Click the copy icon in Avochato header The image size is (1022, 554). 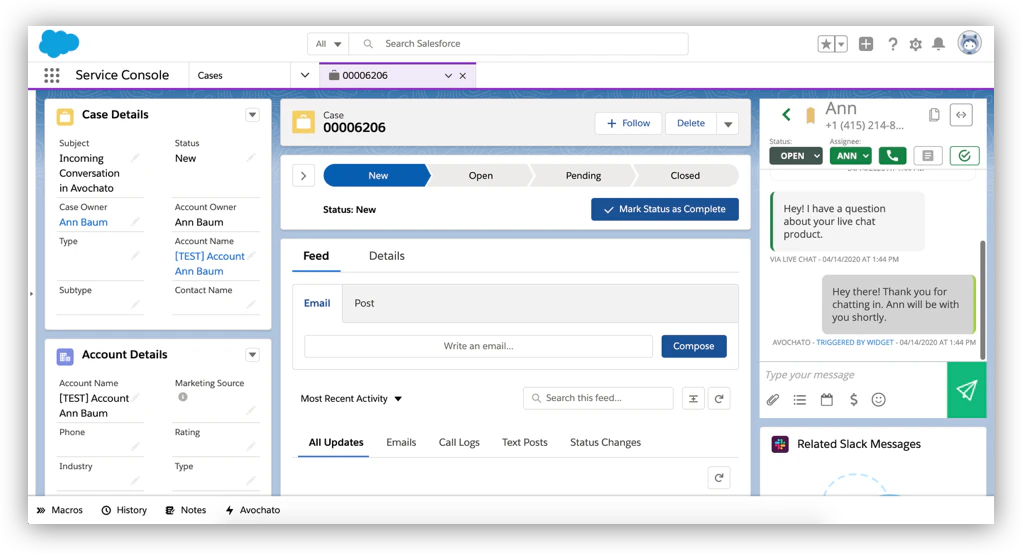[934, 115]
